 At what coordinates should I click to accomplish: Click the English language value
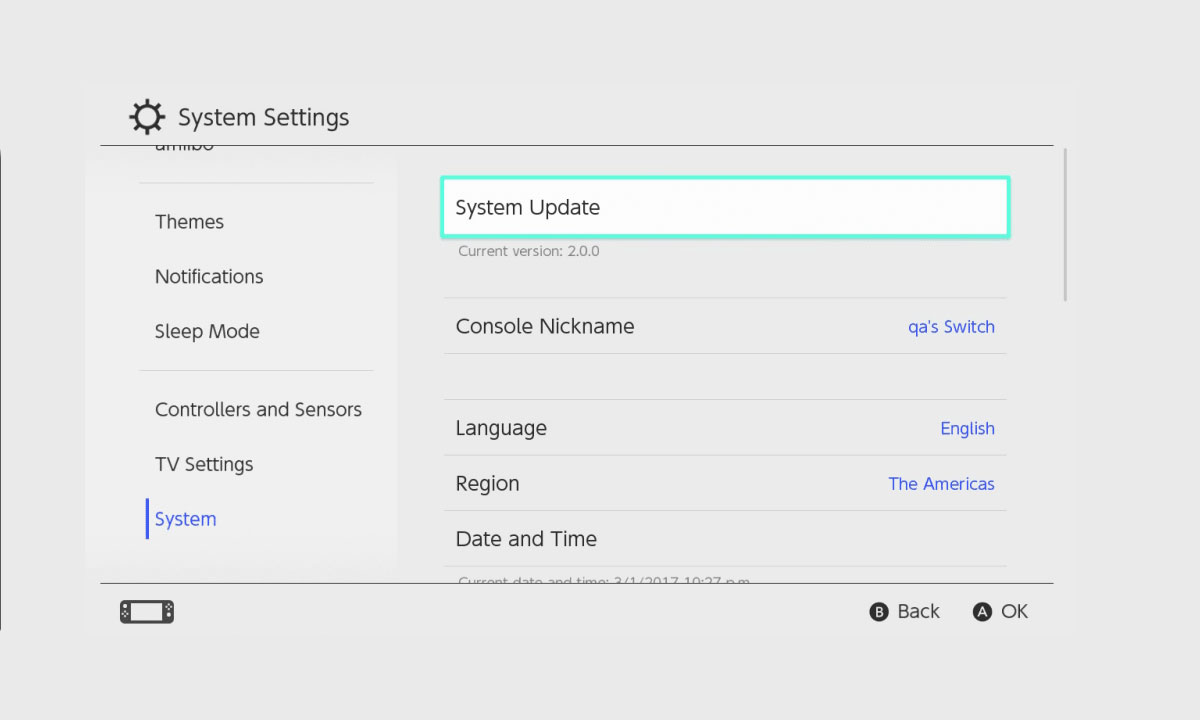[967, 429]
